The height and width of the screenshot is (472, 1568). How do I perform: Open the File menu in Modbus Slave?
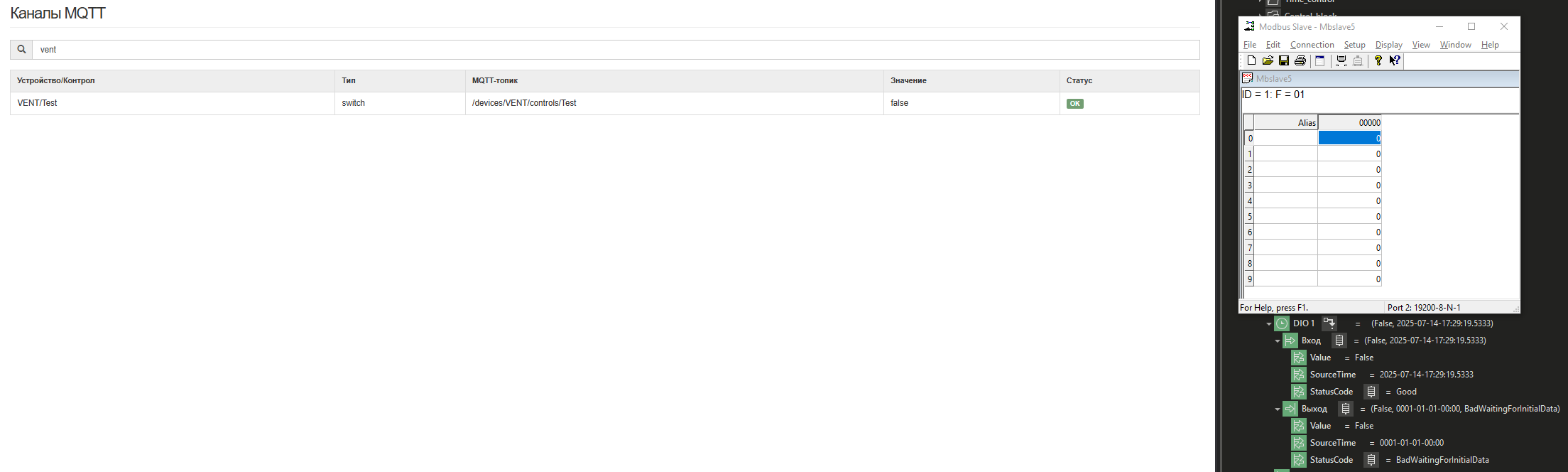tap(1250, 45)
